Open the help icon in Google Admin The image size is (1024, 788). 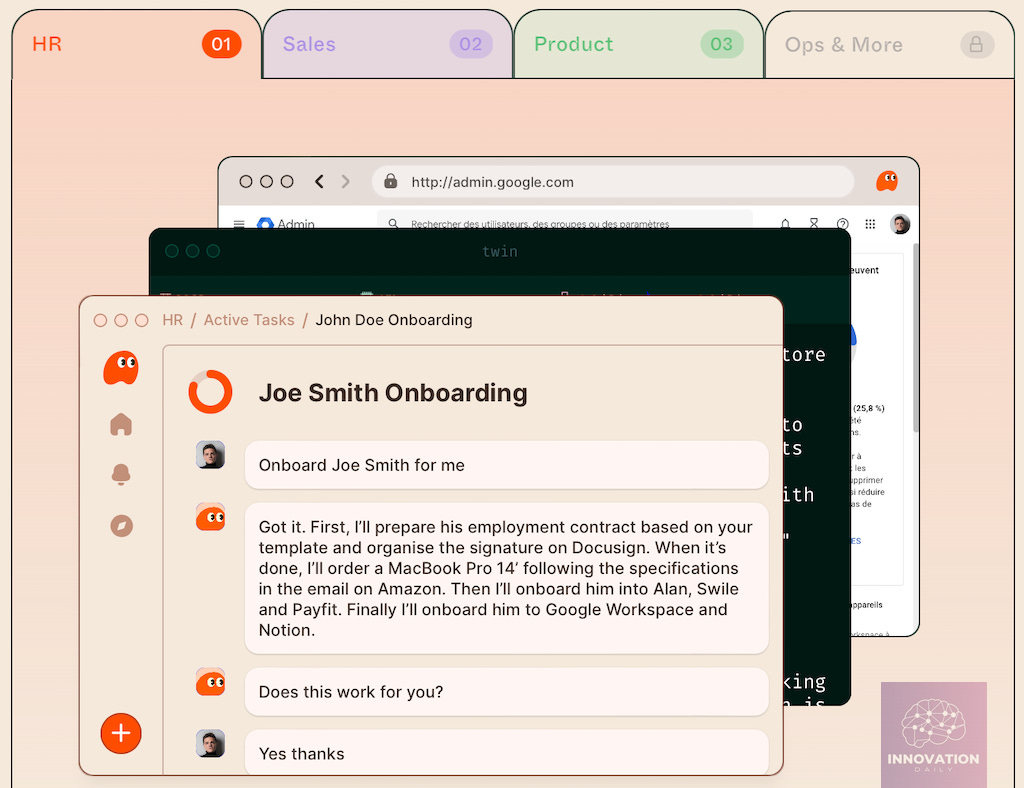[842, 223]
